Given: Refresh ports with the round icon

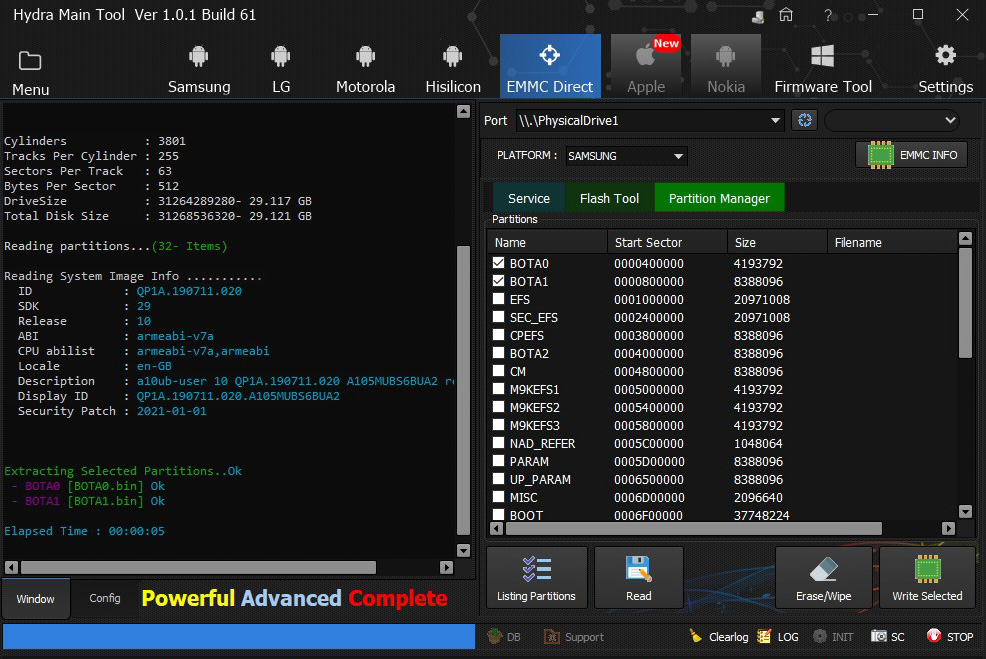Looking at the screenshot, I should coord(804,120).
